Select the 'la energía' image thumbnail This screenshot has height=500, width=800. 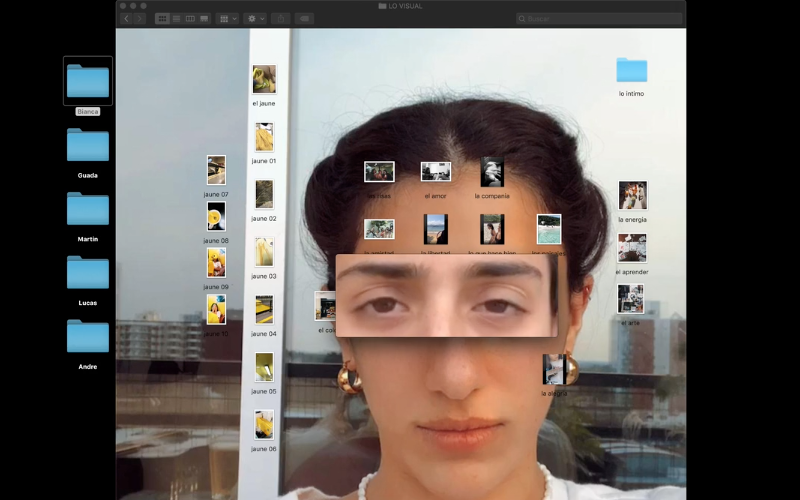(632, 195)
